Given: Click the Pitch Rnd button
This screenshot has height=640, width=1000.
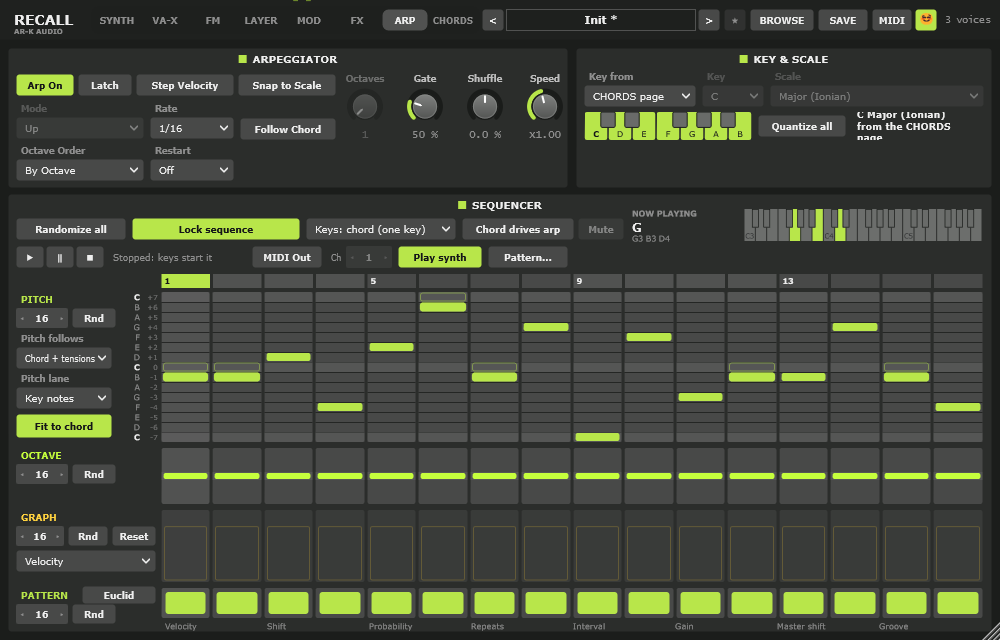Looking at the screenshot, I should [x=94, y=318].
